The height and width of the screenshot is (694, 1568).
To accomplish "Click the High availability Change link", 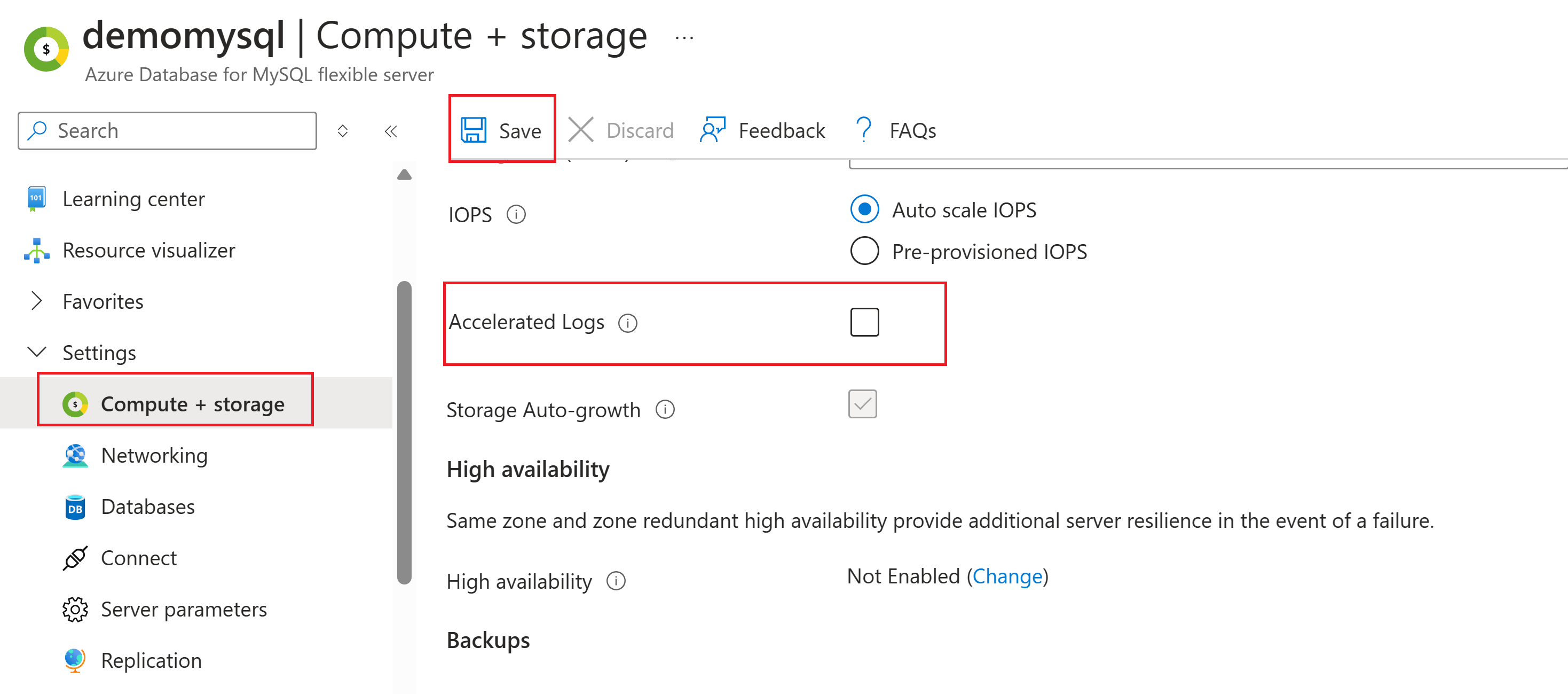I will (x=1007, y=576).
